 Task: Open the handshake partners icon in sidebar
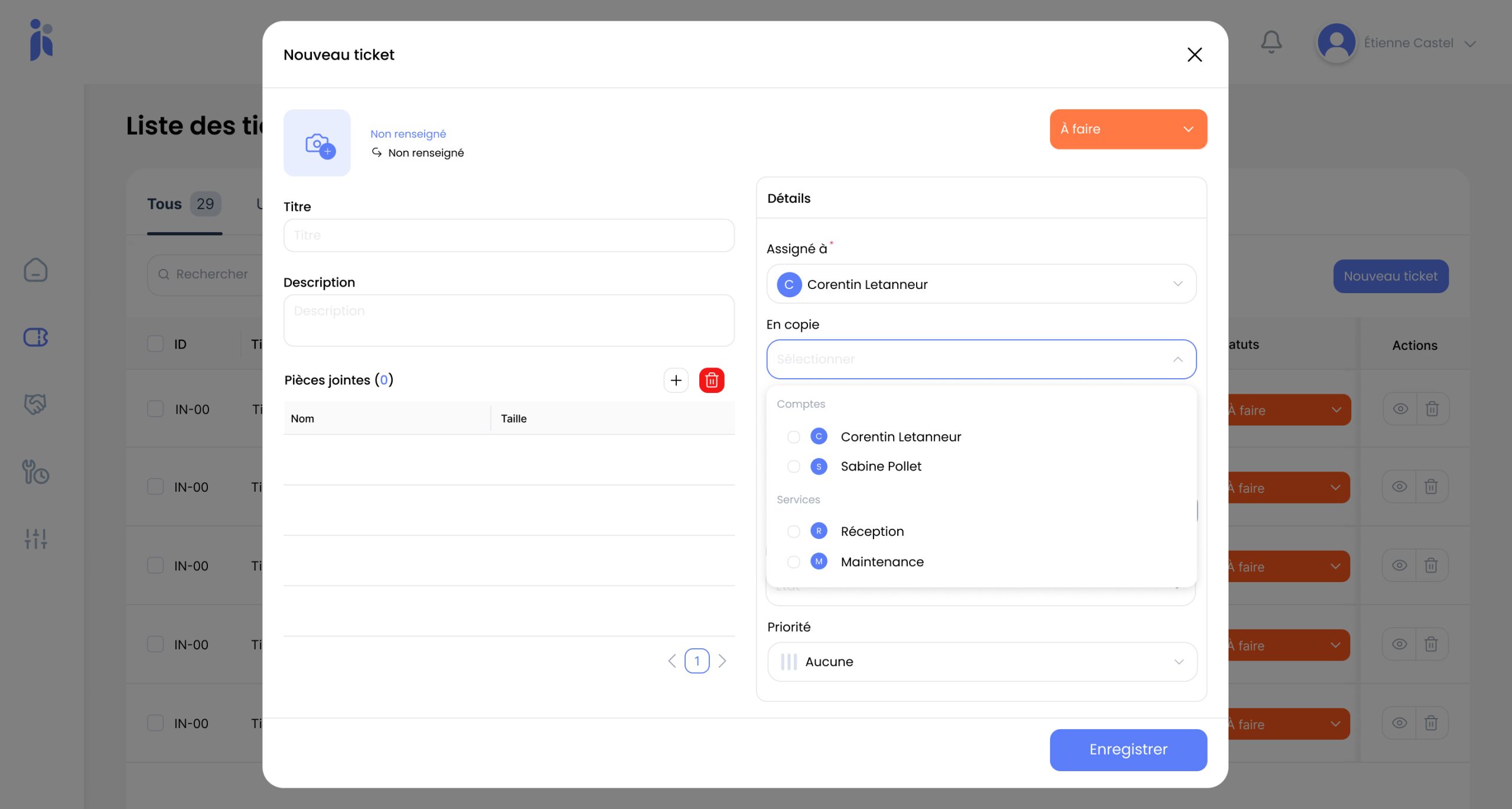click(35, 404)
